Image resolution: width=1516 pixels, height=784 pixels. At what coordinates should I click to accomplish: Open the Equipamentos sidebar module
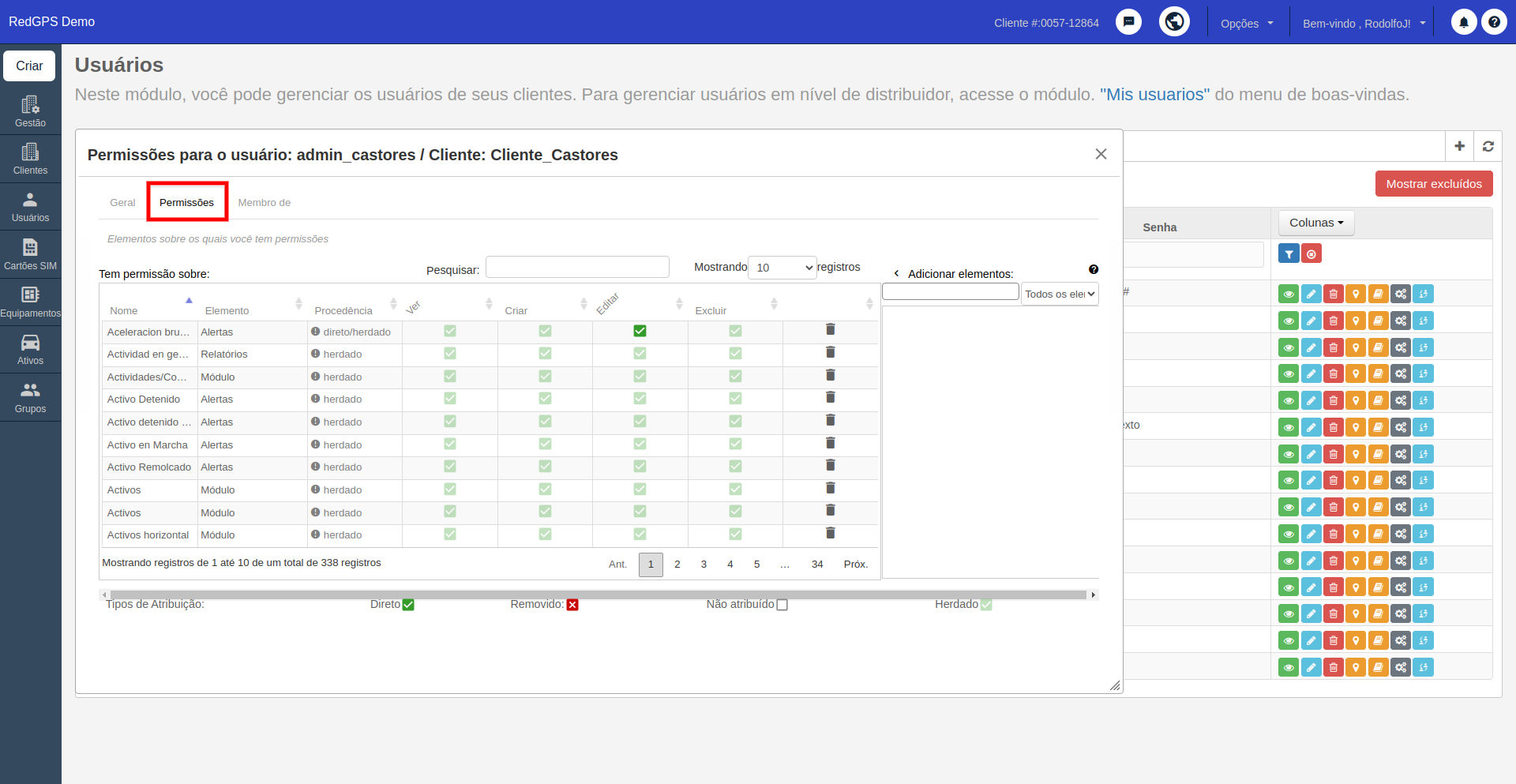(x=30, y=302)
